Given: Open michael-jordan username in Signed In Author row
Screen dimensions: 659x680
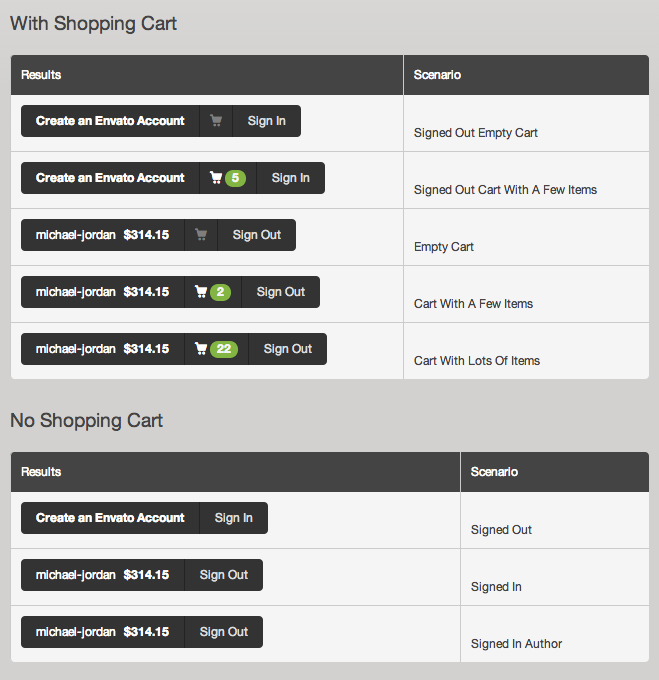Looking at the screenshot, I should (76, 632).
